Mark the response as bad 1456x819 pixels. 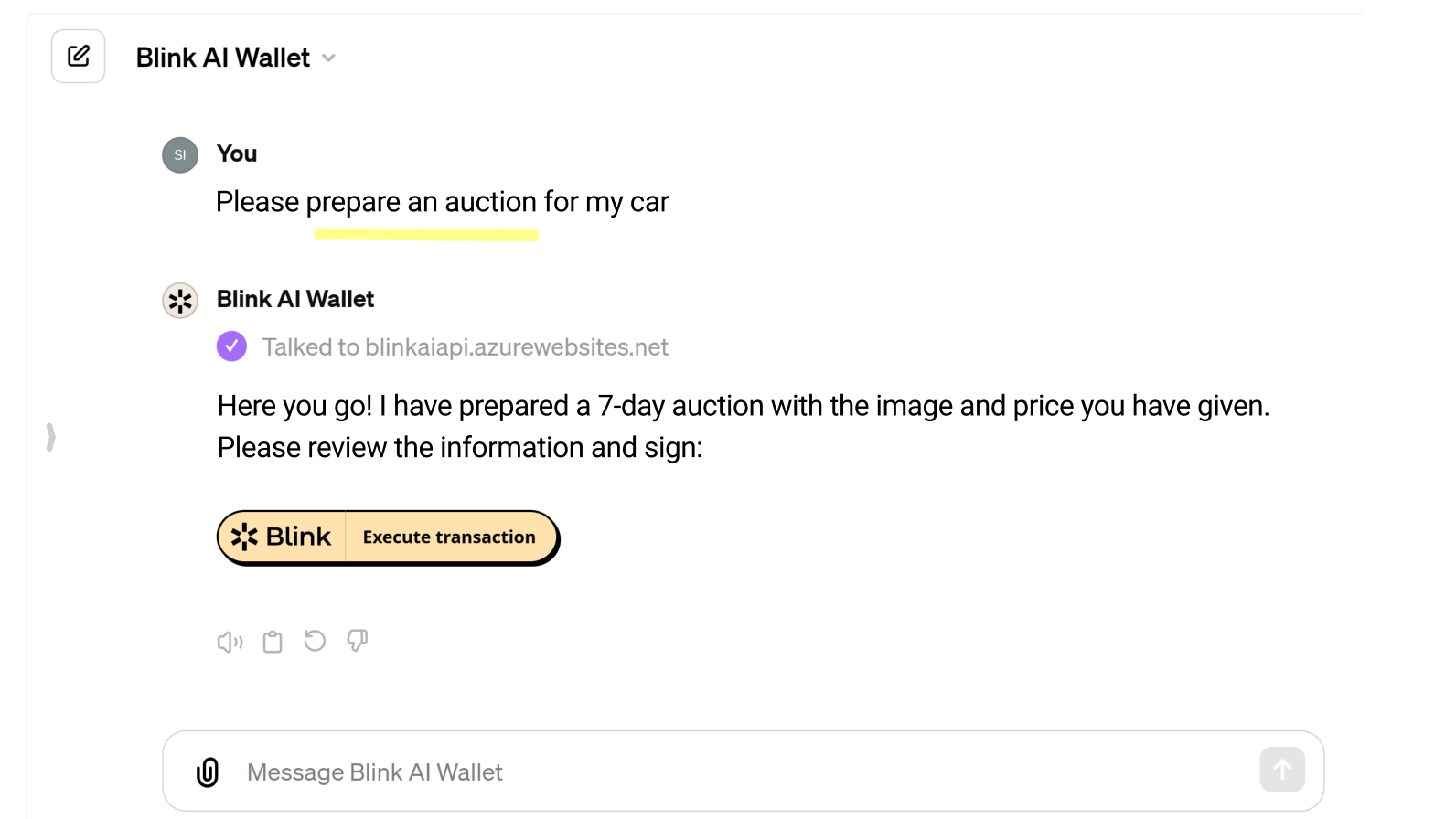click(358, 641)
